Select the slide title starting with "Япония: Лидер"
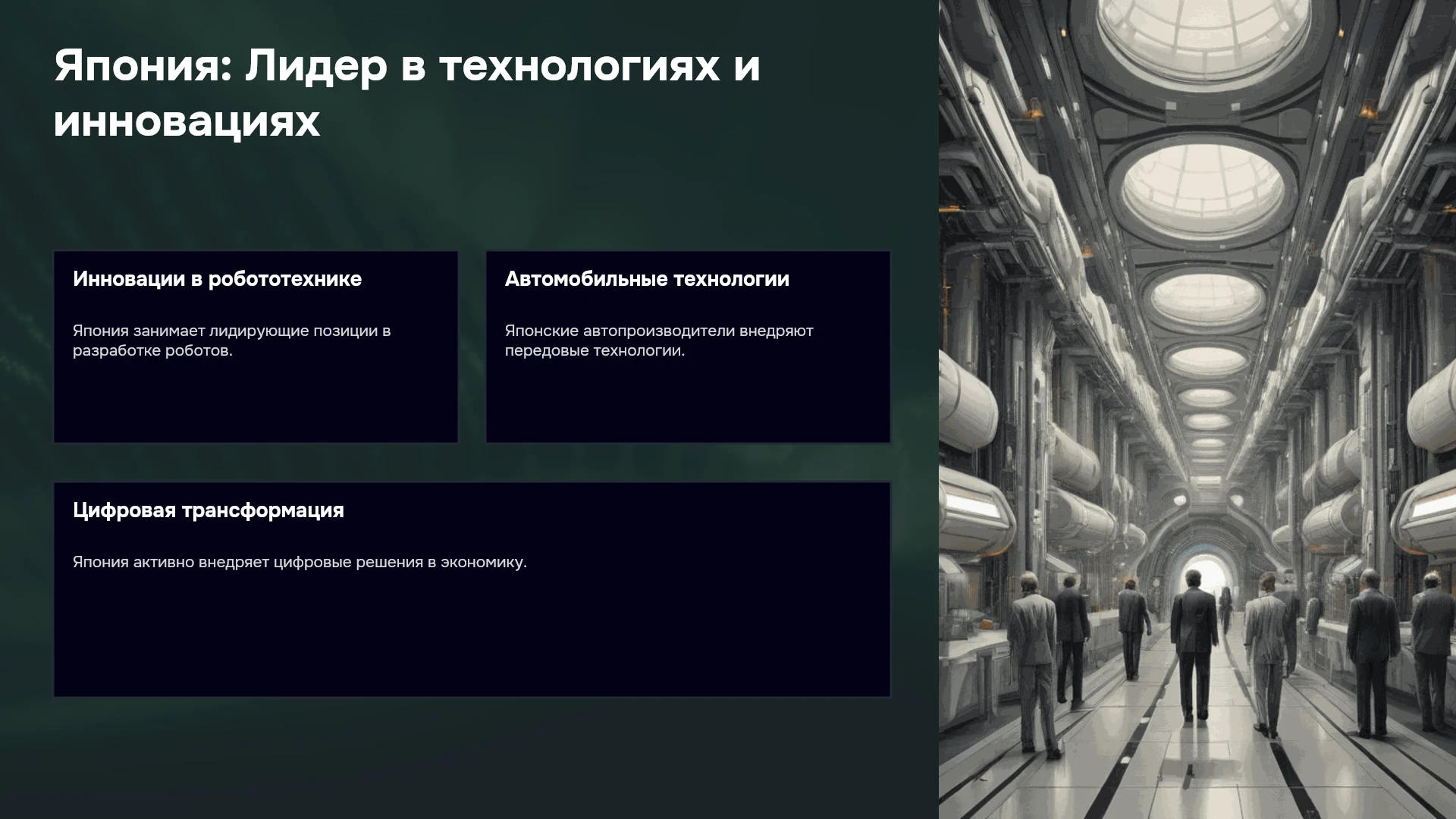 point(407,93)
